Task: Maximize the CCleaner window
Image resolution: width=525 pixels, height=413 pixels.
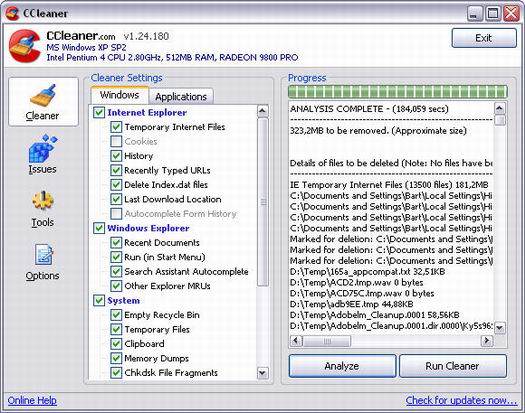Action: [x=493, y=14]
